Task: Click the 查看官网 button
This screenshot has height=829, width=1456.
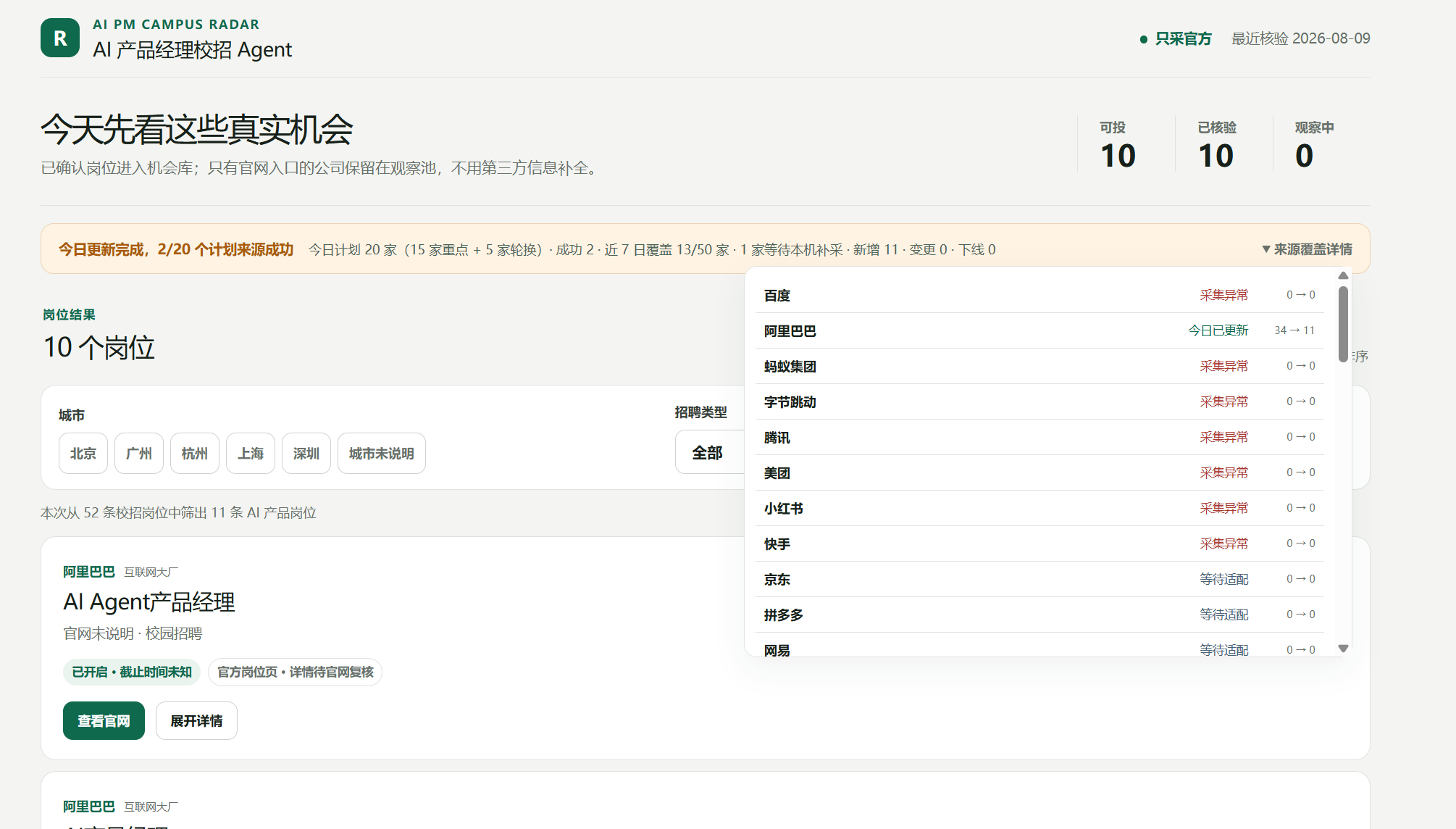Action: click(x=104, y=721)
